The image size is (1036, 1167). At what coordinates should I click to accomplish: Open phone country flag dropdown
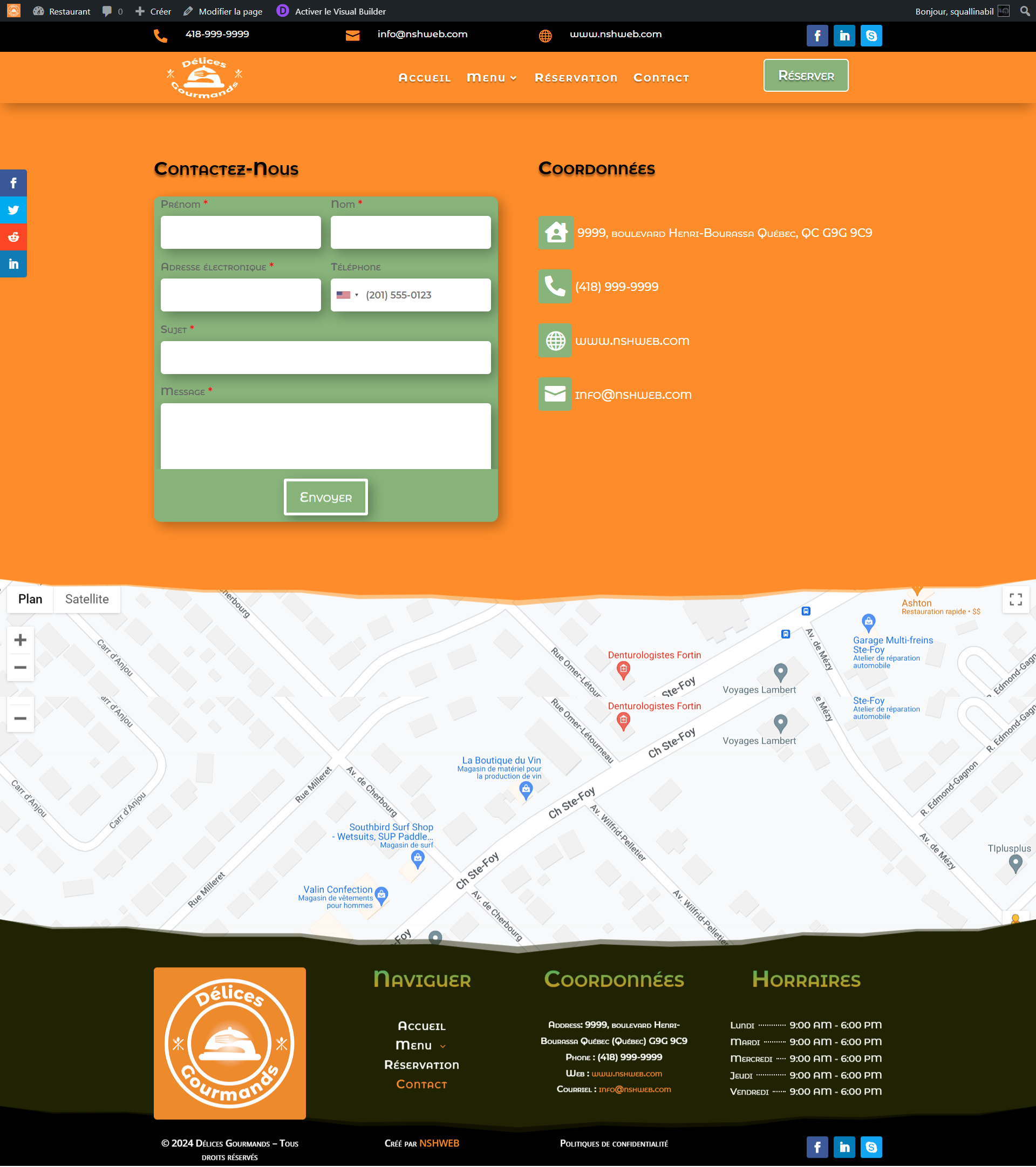coord(347,295)
